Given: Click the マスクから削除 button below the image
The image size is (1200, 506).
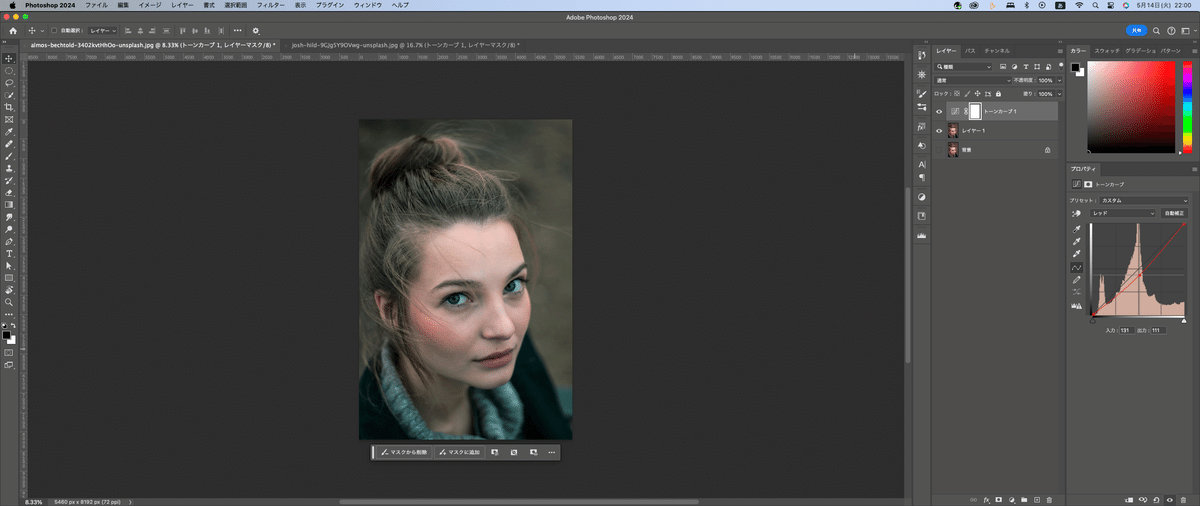Looking at the screenshot, I should [404, 453].
